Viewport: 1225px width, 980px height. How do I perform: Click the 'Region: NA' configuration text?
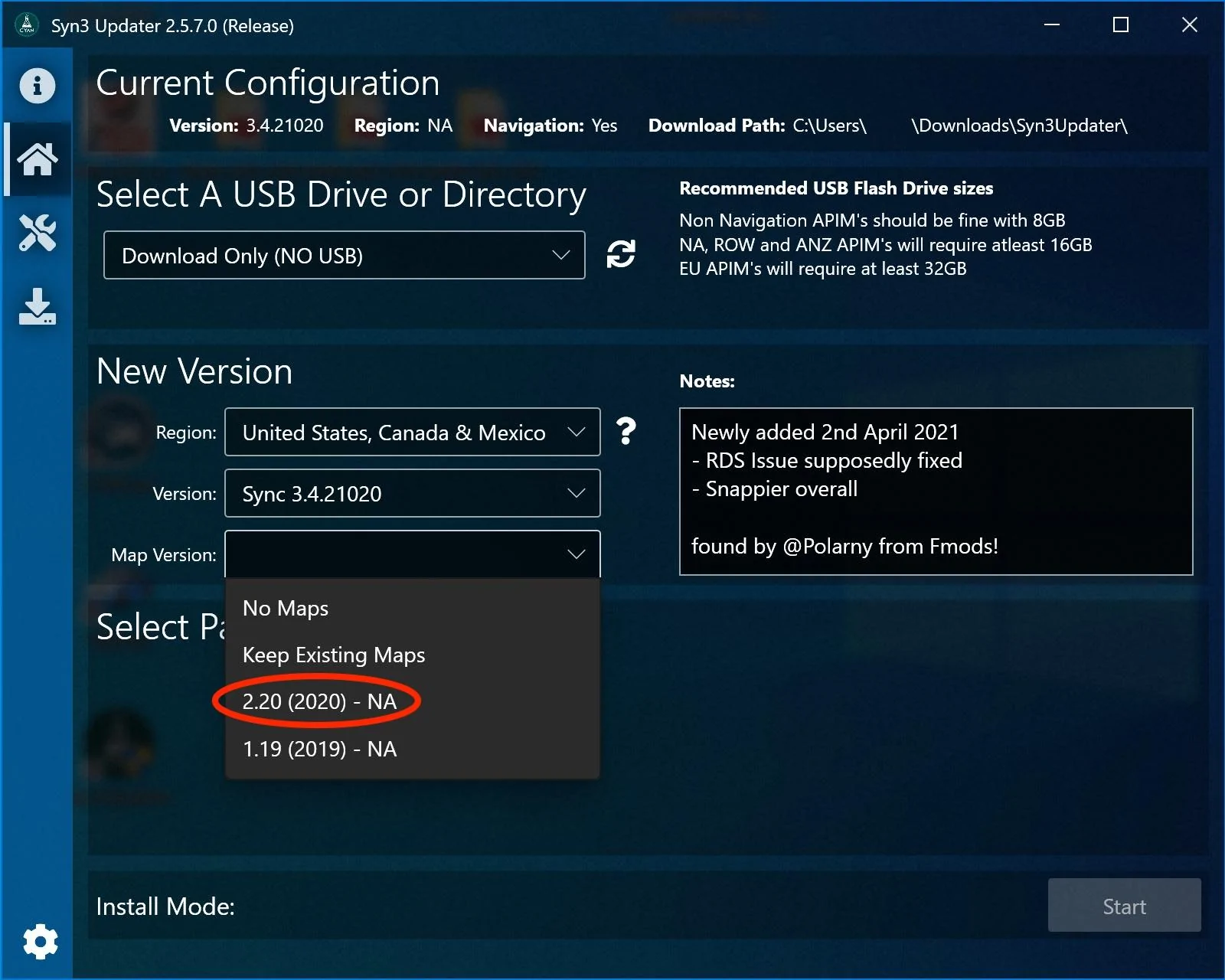click(x=403, y=126)
